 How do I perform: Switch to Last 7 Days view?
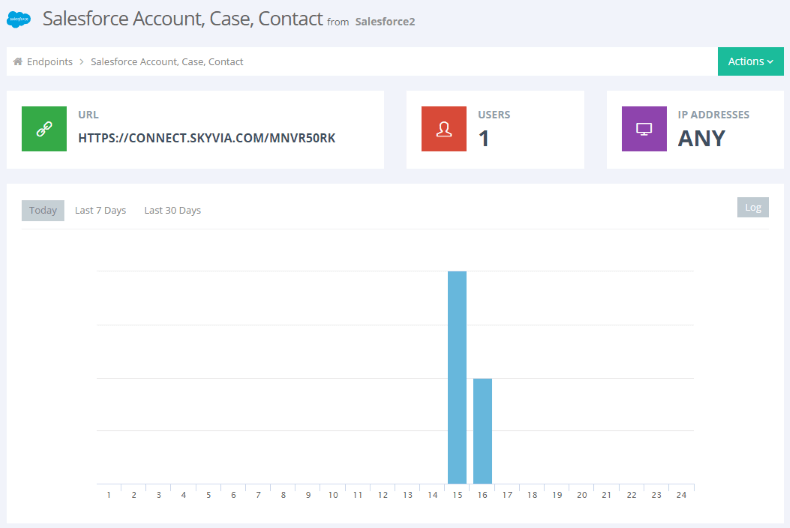click(x=100, y=210)
